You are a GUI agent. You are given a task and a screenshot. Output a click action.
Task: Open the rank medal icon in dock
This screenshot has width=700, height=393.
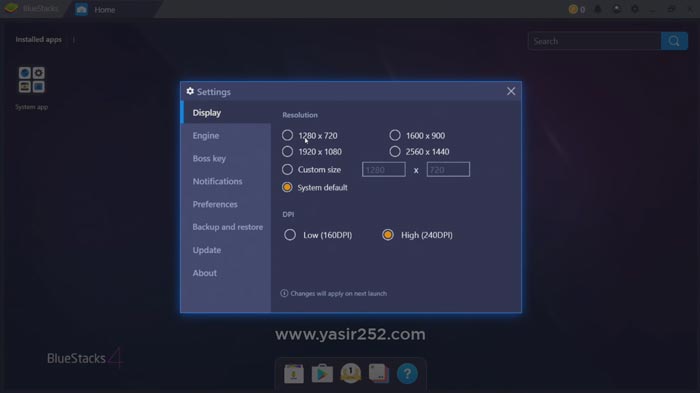350,373
